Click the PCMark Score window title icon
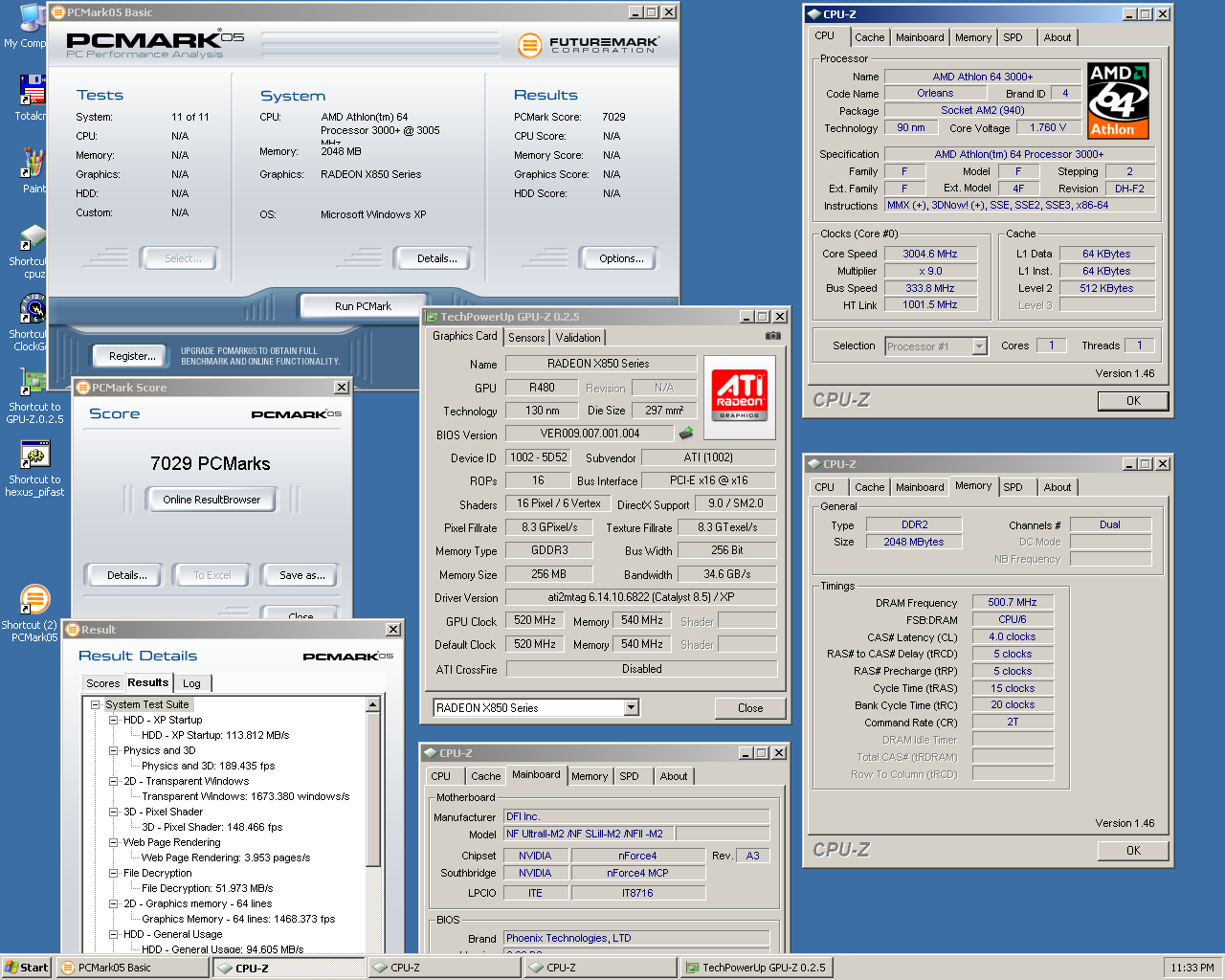The height and width of the screenshot is (980, 1225). pyautogui.click(x=83, y=388)
